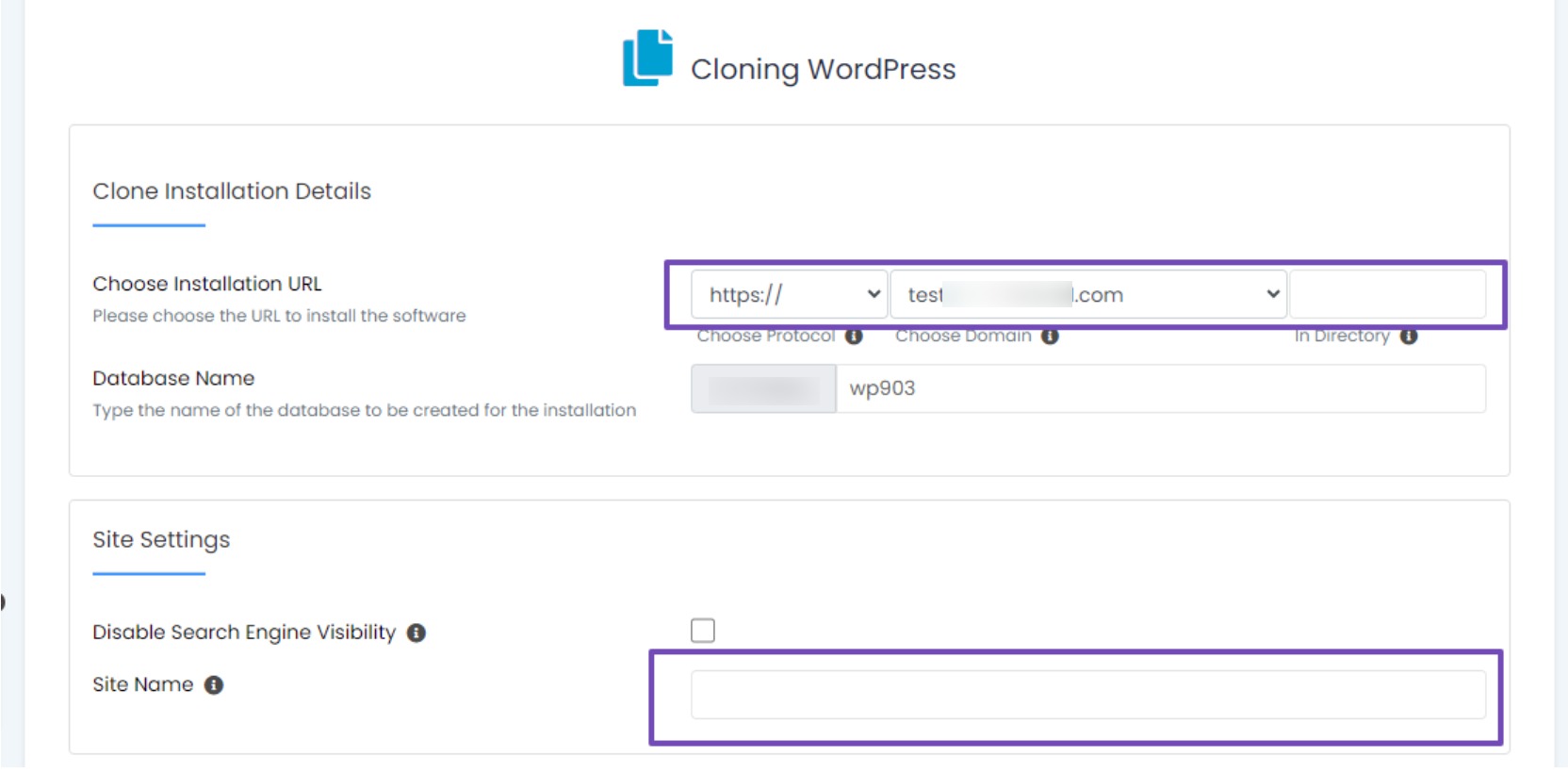
Task: Open the https:// protocol dropdown
Action: pos(790,295)
